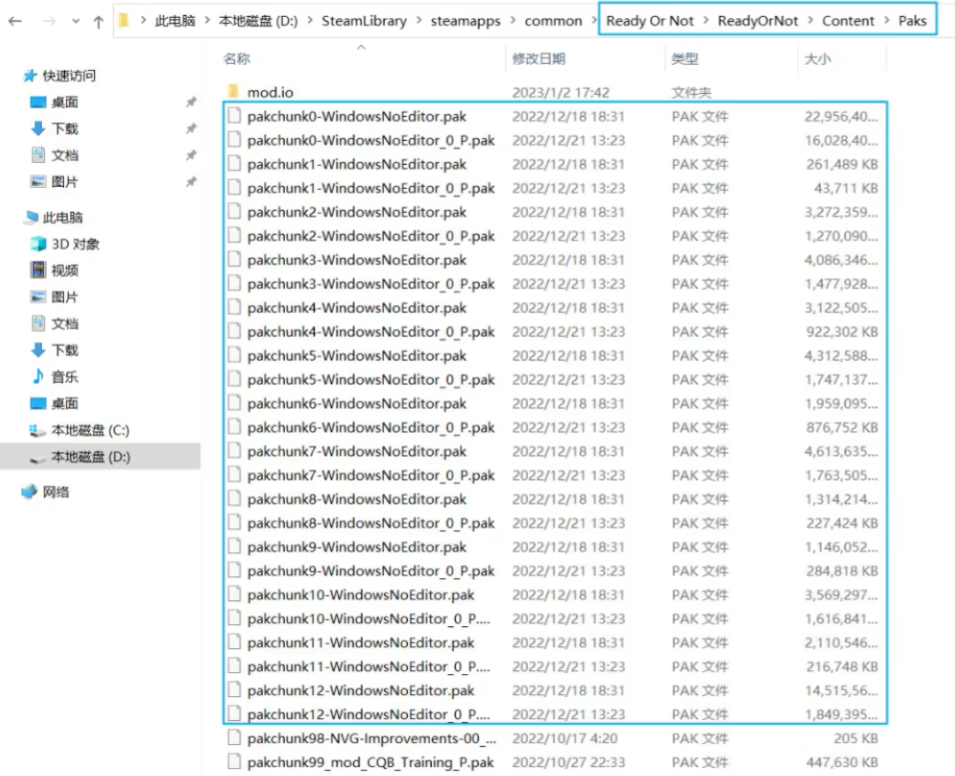Screen dimensions: 955x776
Task: Click pin icon next to quick access 文档
Action: click(x=191, y=155)
